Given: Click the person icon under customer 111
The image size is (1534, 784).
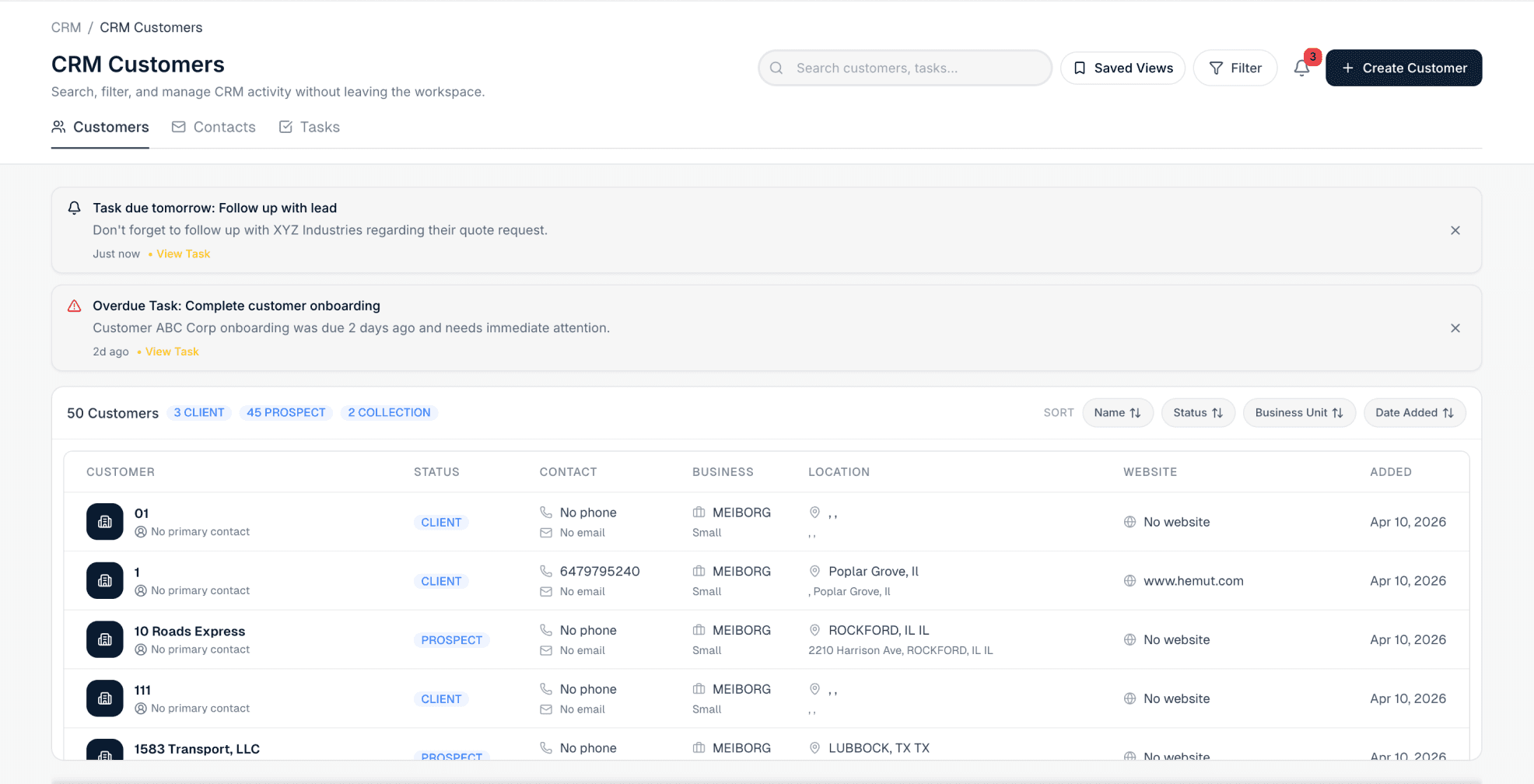Looking at the screenshot, I should (x=141, y=709).
